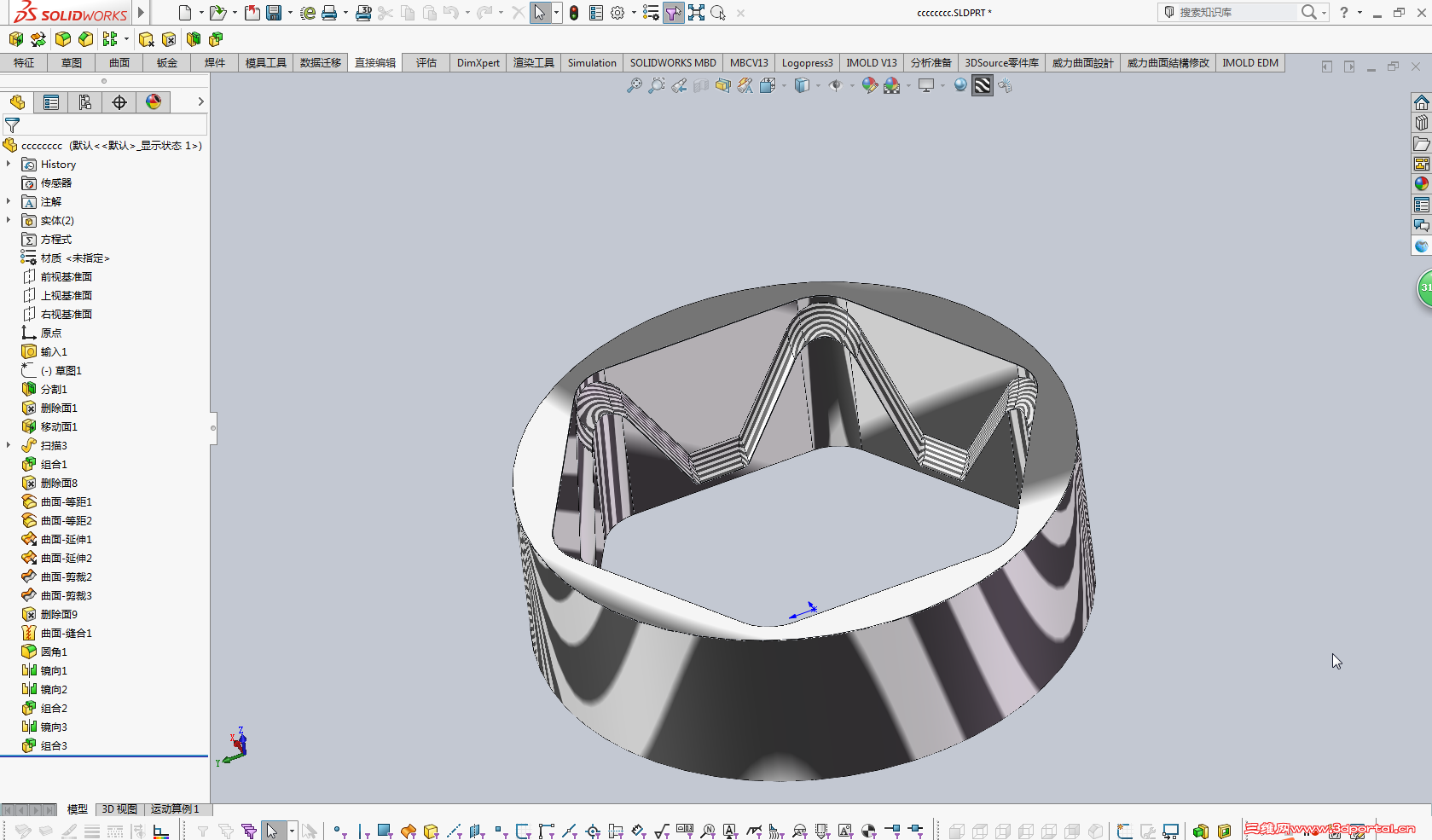Click the Rebuild traffic light icon
The image size is (1432, 840).
coord(574,13)
